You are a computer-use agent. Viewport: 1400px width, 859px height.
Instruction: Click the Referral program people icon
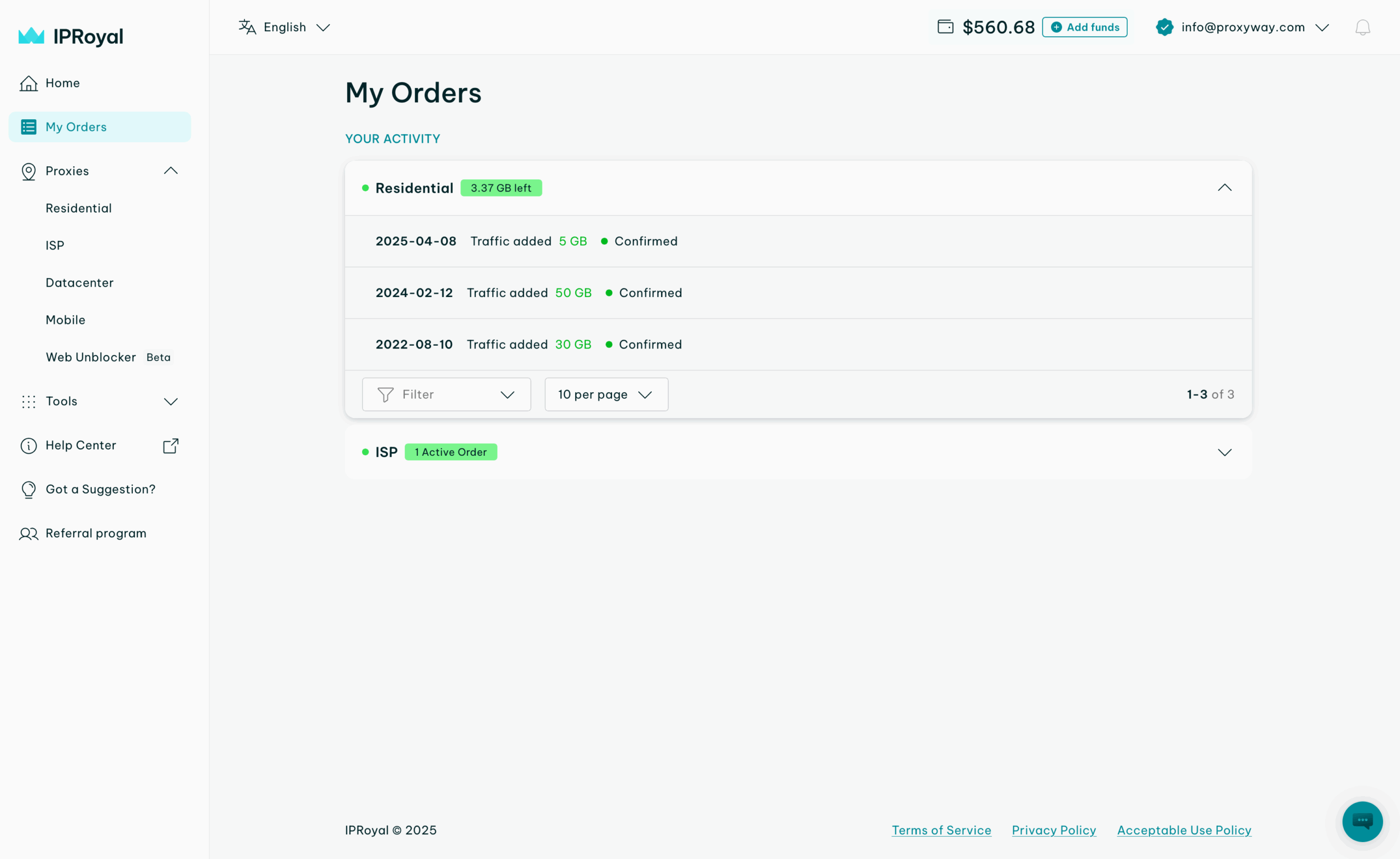click(28, 533)
